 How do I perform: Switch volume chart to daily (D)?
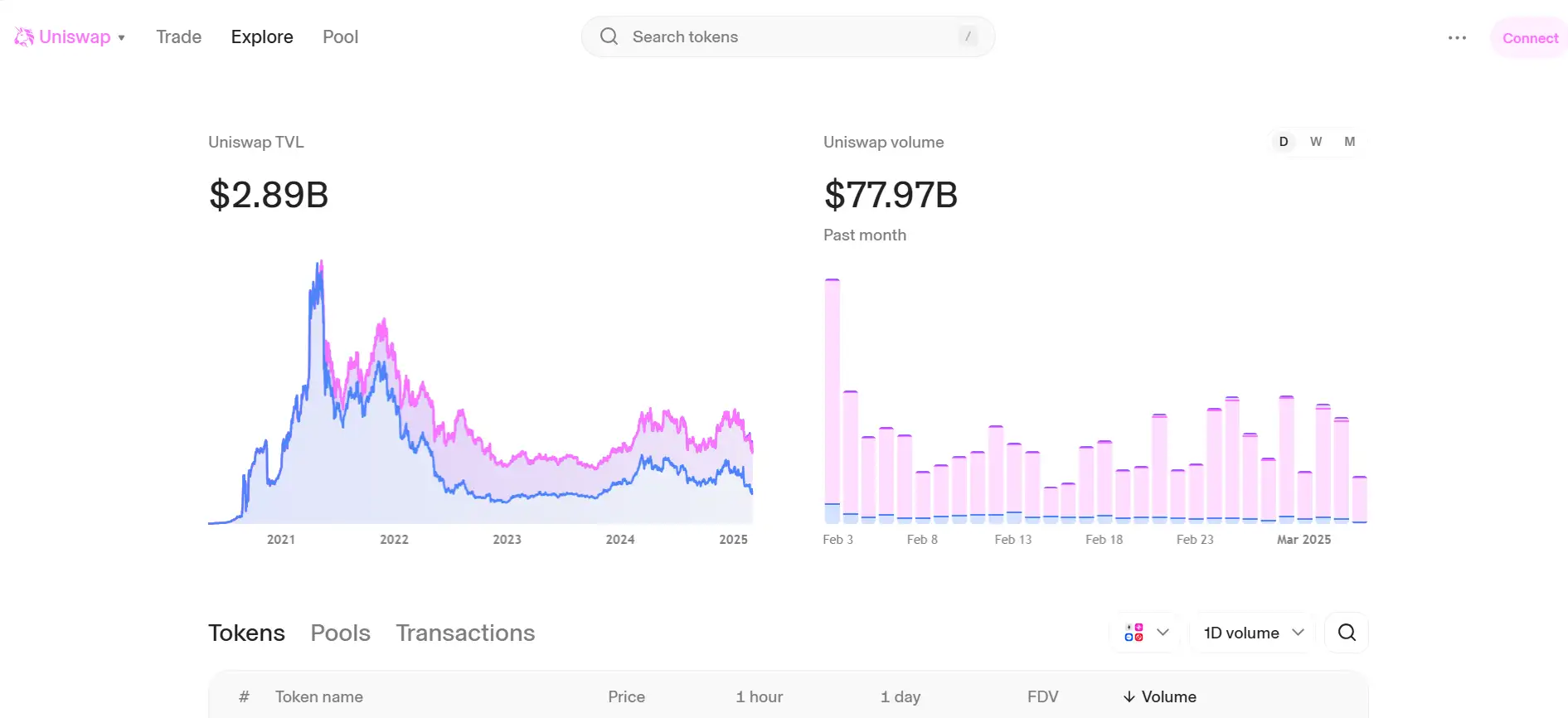click(1283, 142)
